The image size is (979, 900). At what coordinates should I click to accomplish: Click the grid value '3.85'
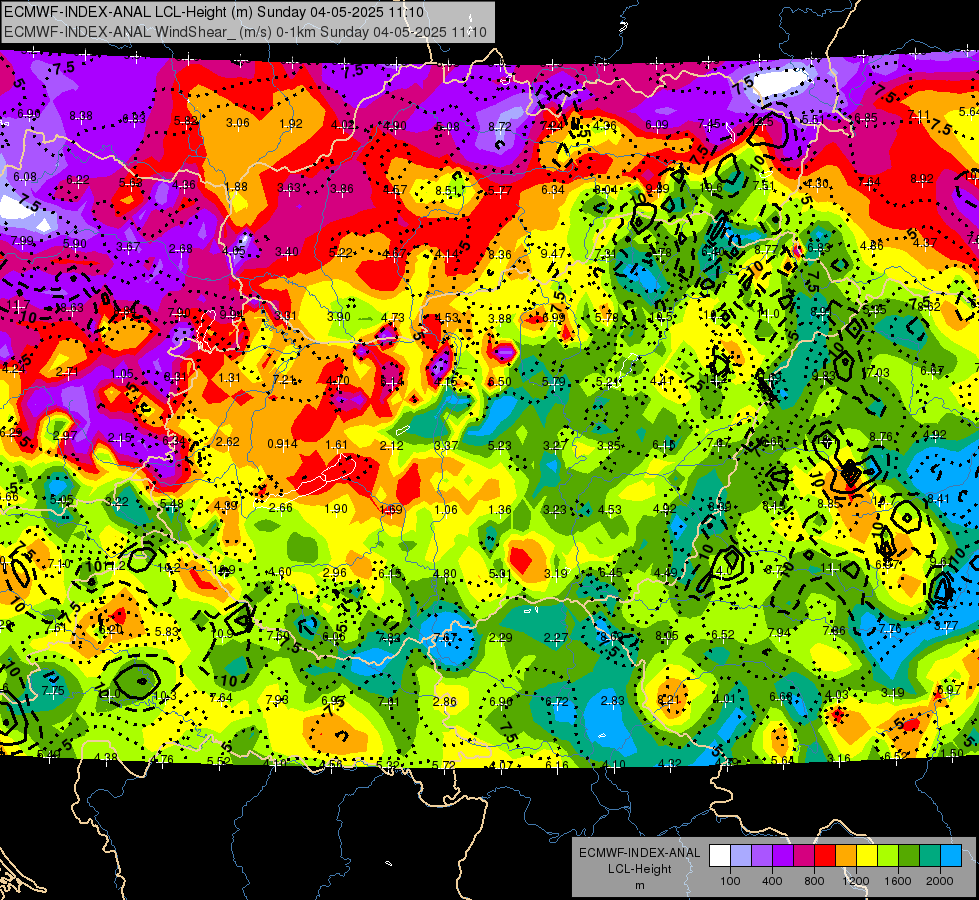(608, 445)
